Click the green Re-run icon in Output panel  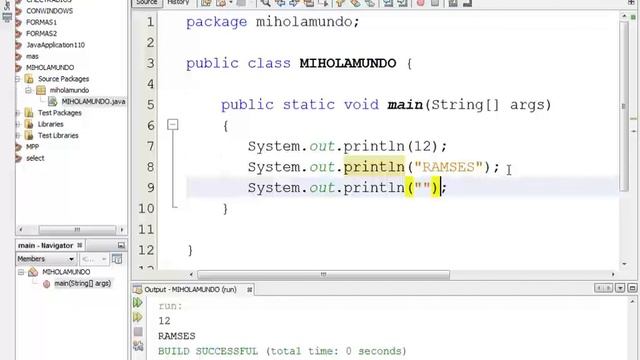[138, 302]
